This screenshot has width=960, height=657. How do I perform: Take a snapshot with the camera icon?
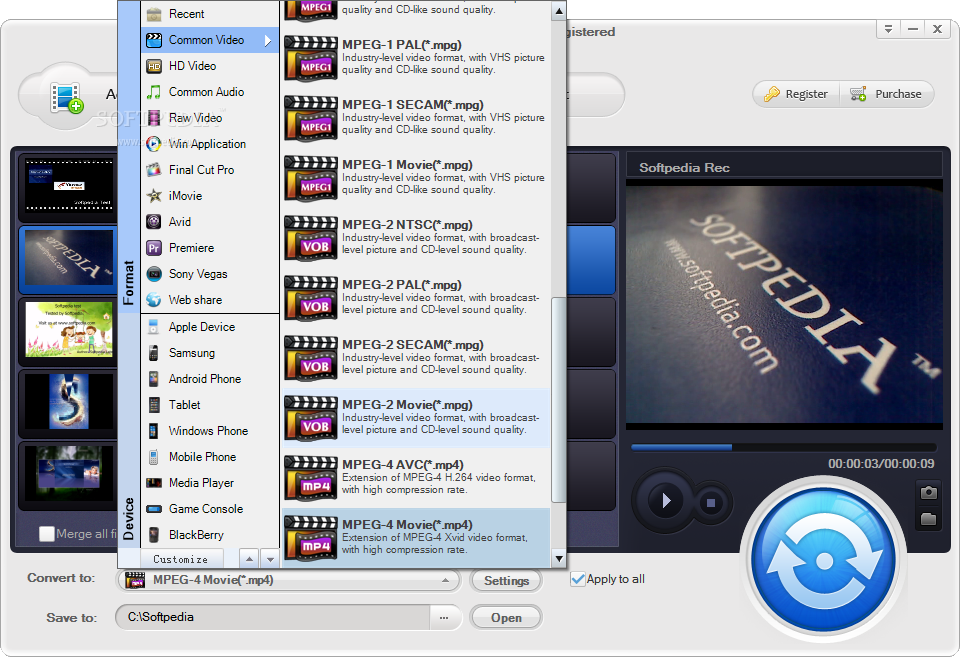(928, 492)
